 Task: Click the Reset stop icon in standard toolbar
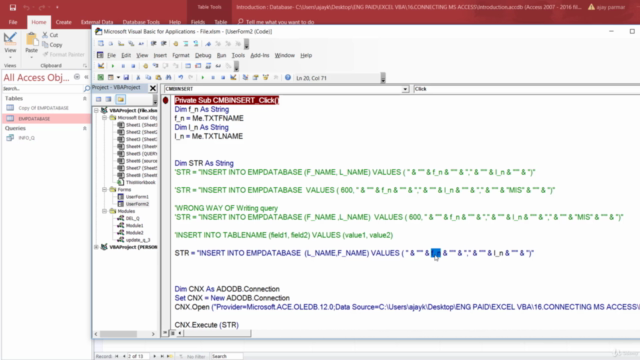point(223,78)
